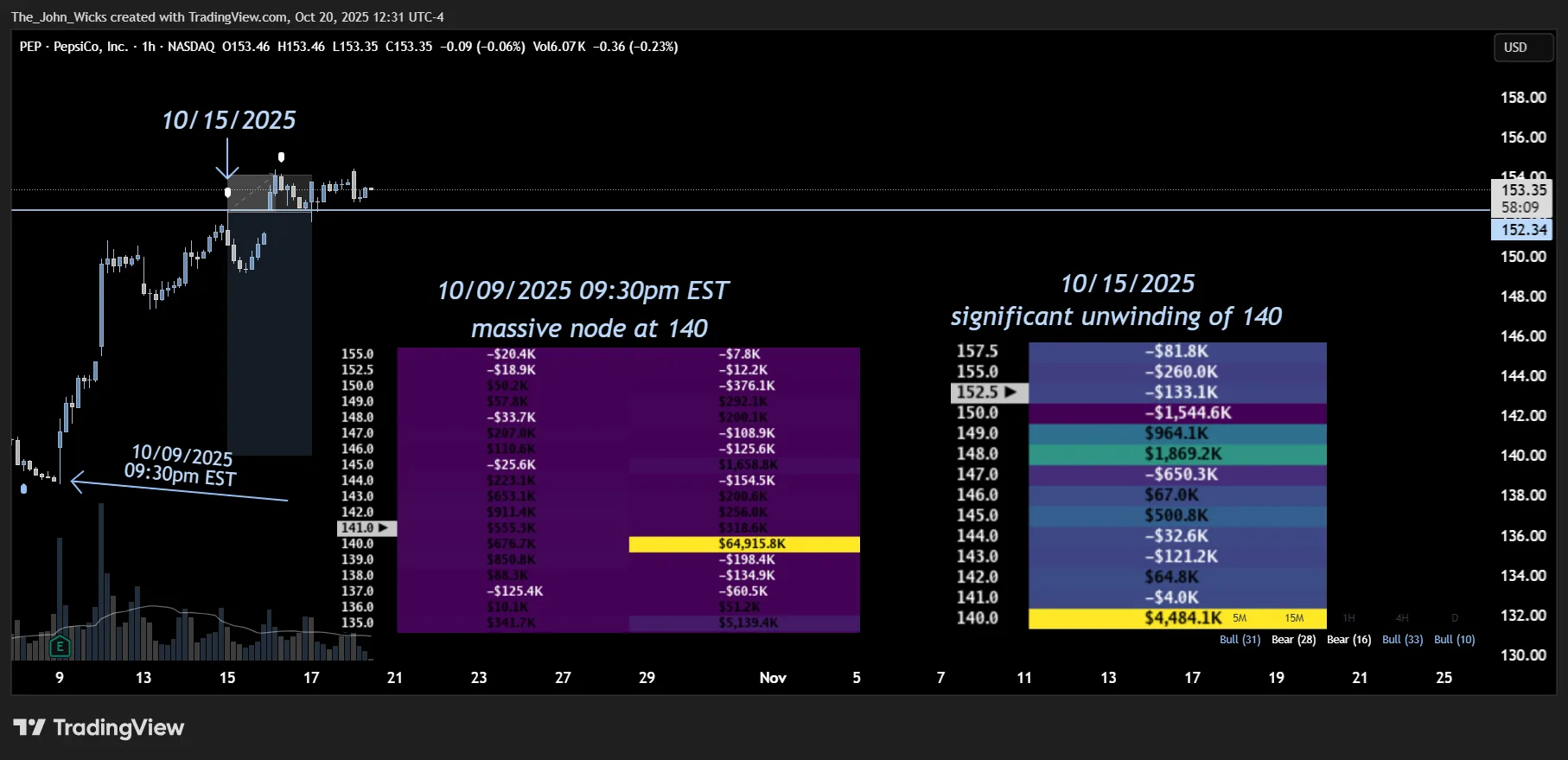Click the earnings 'E' marker icon

[x=60, y=646]
